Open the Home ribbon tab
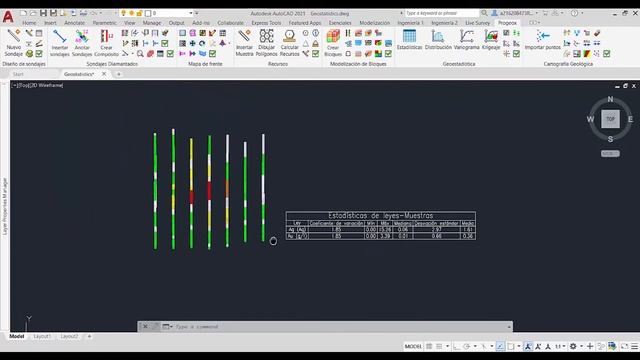The width and height of the screenshot is (640, 360). pyautogui.click(x=29, y=23)
